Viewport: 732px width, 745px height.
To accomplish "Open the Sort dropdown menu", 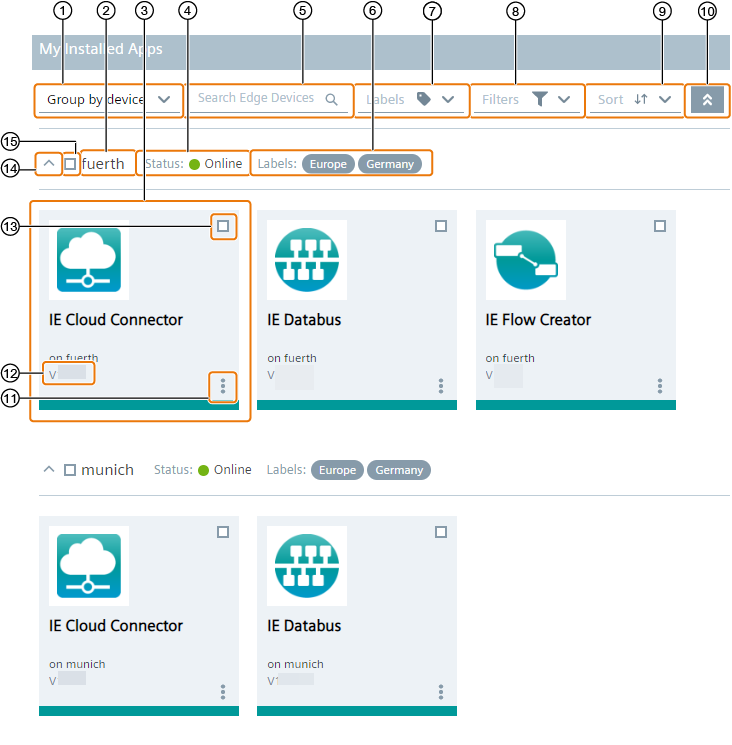I will tap(634, 100).
